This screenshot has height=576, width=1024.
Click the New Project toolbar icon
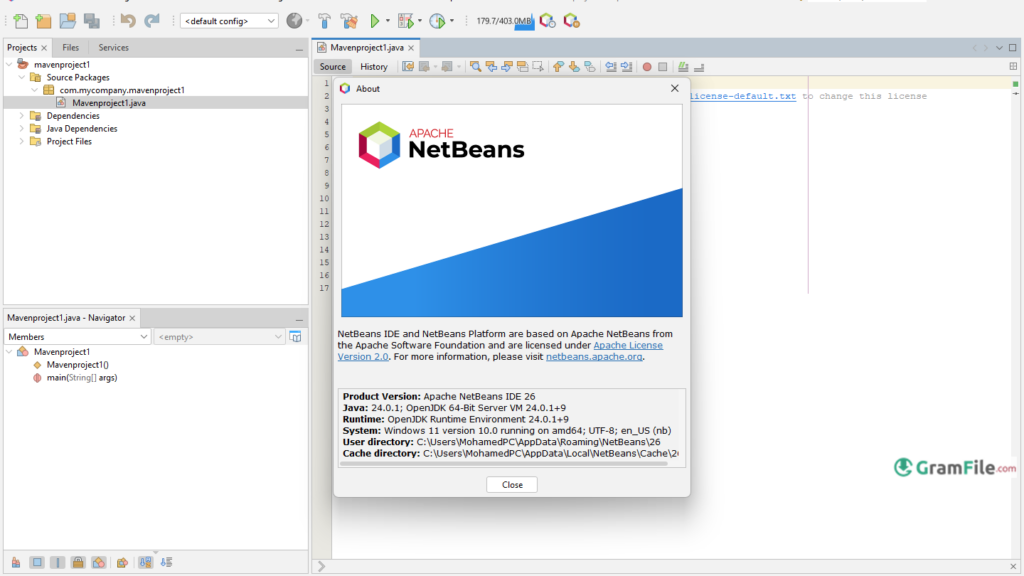coord(44,21)
